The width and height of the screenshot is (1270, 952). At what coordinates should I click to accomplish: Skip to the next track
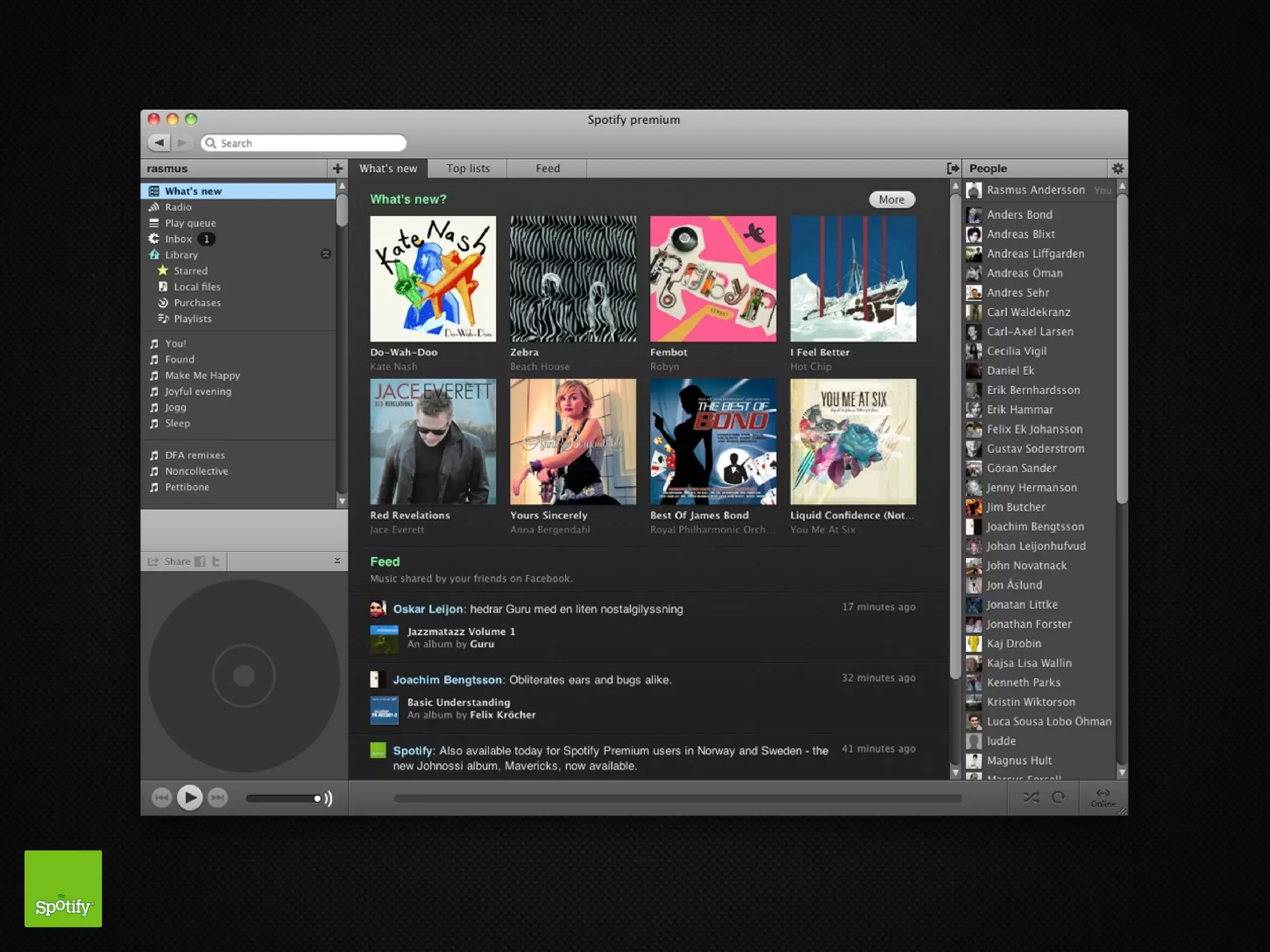click(x=218, y=797)
